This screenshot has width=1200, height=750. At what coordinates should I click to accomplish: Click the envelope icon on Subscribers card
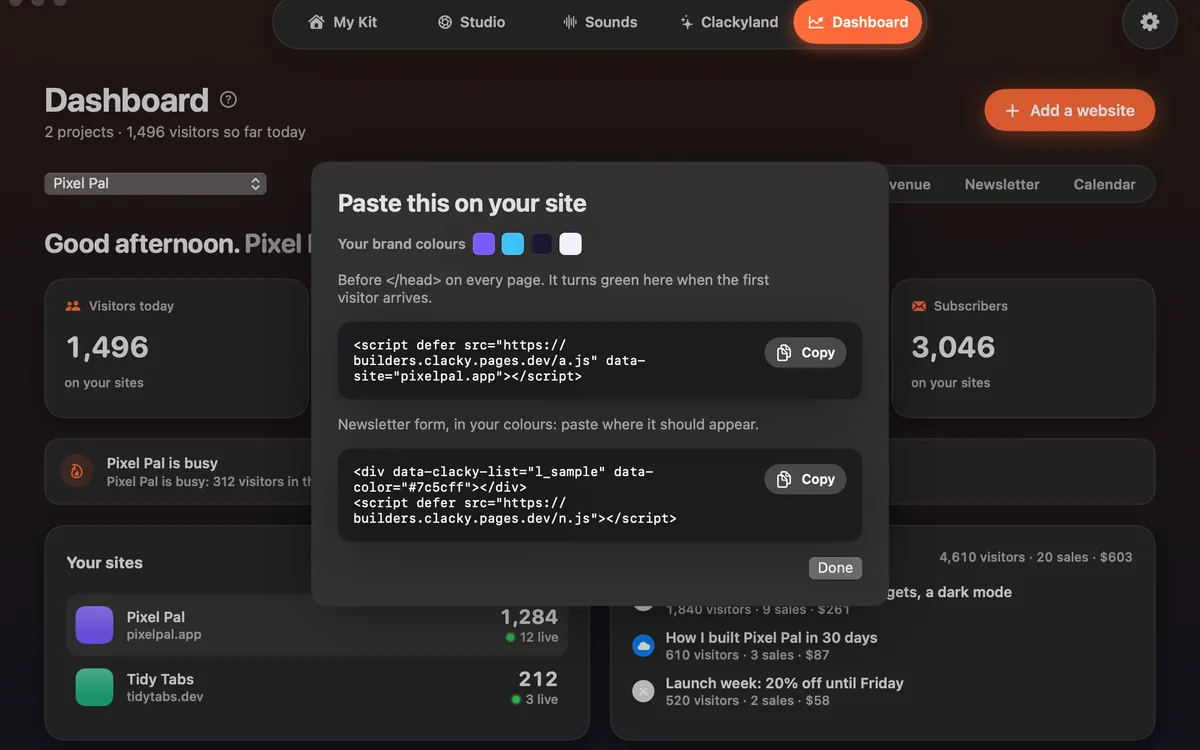(919, 306)
